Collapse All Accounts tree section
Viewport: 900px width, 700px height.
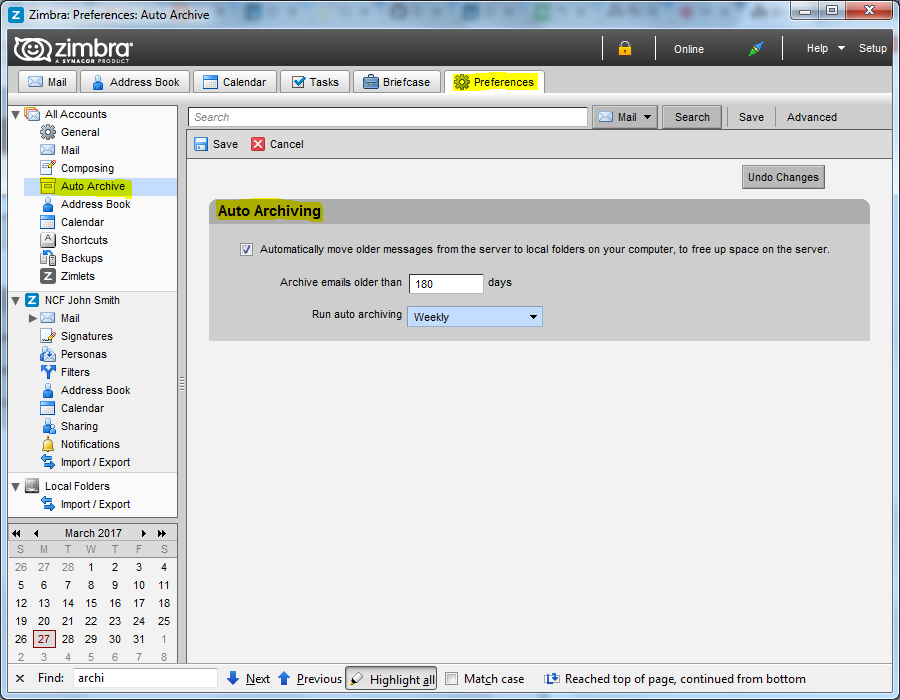(x=15, y=115)
